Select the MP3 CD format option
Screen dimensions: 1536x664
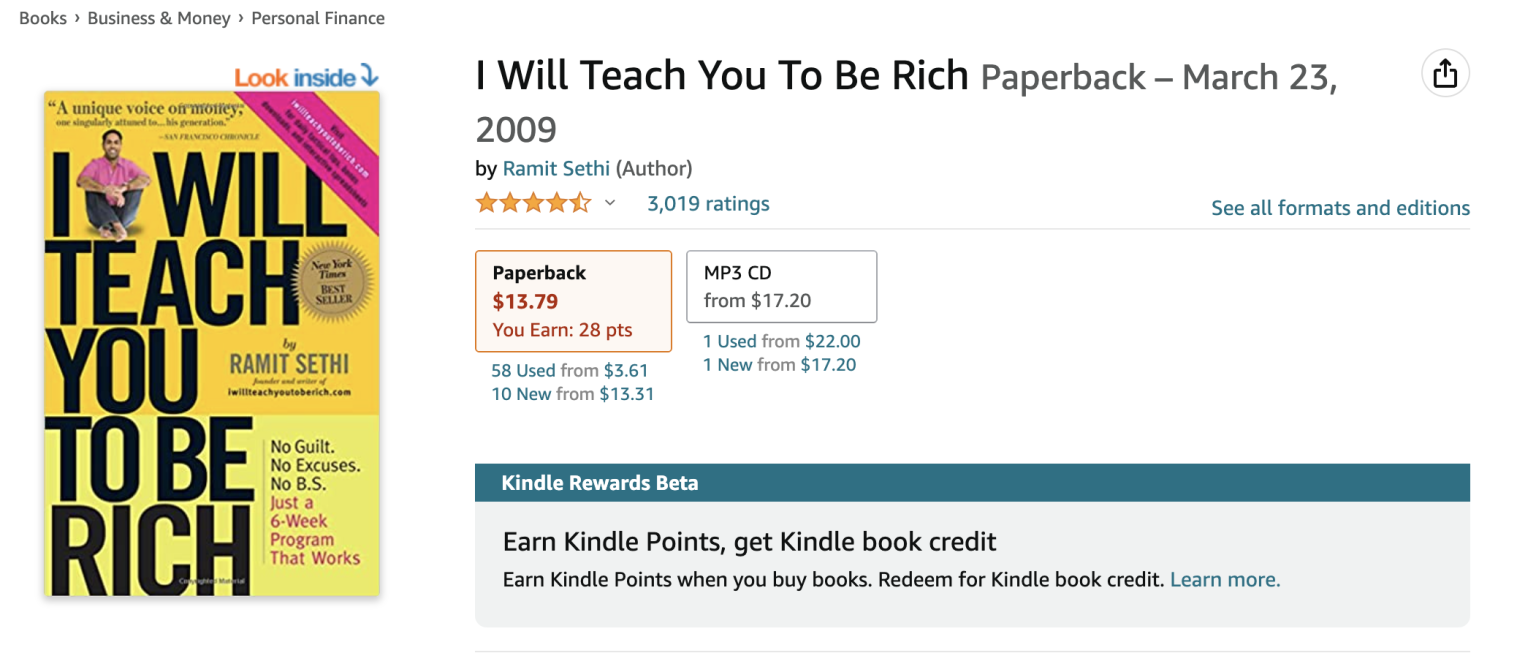click(x=781, y=286)
